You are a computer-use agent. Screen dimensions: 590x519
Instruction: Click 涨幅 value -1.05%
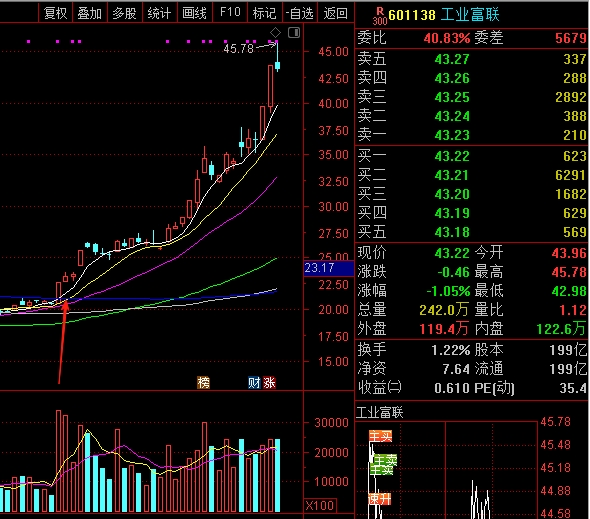pyautogui.click(x=448, y=291)
